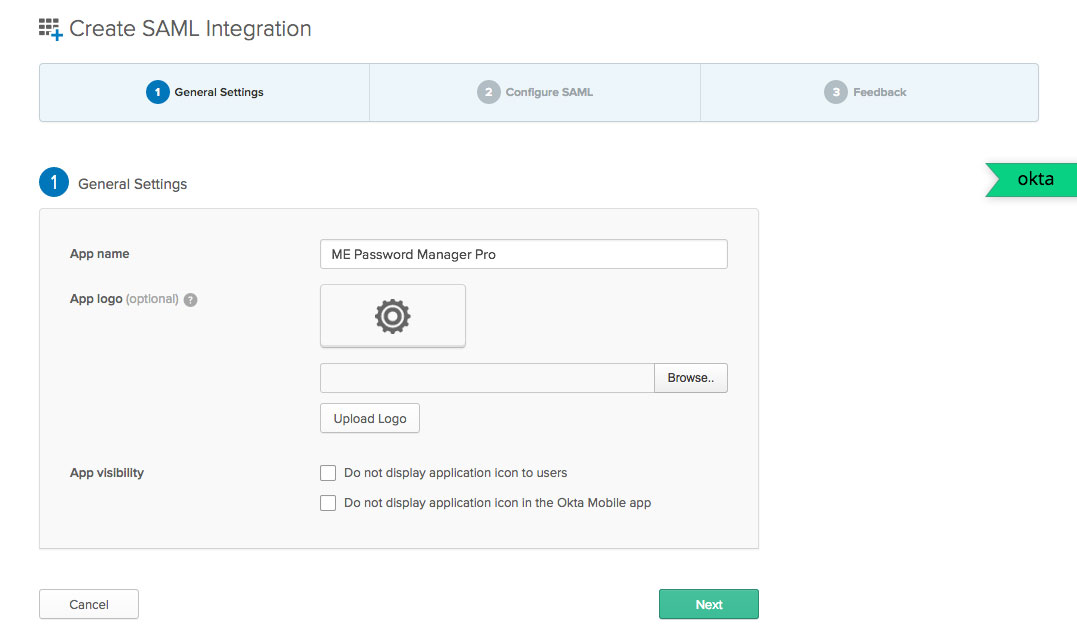Image resolution: width=1077 pixels, height=637 pixels.
Task: Focus the App name text field
Action: pos(523,254)
